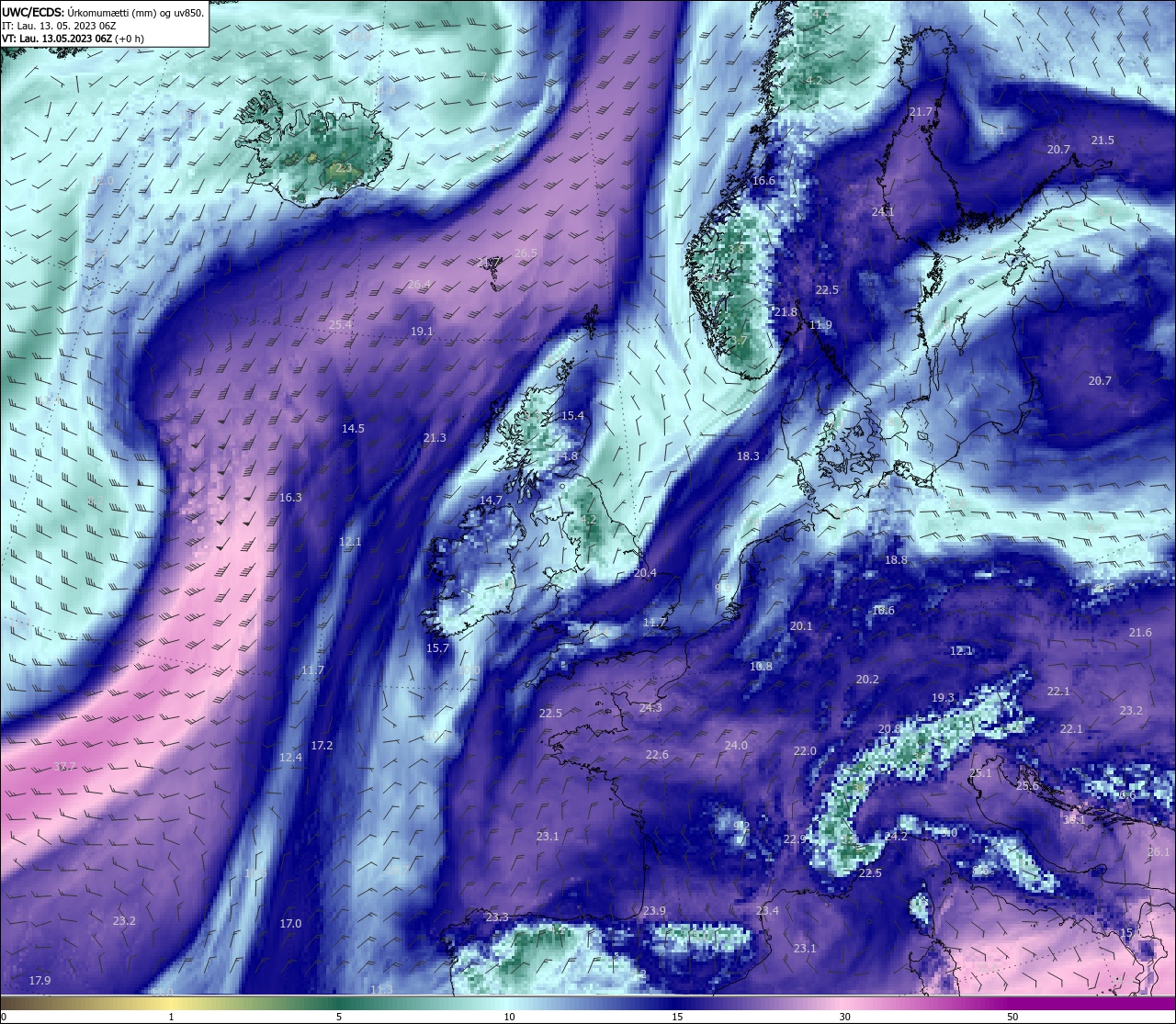Click the map value 15.7 southwest of Ireland
Viewport: 1176px width, 1024px height.
(x=437, y=648)
